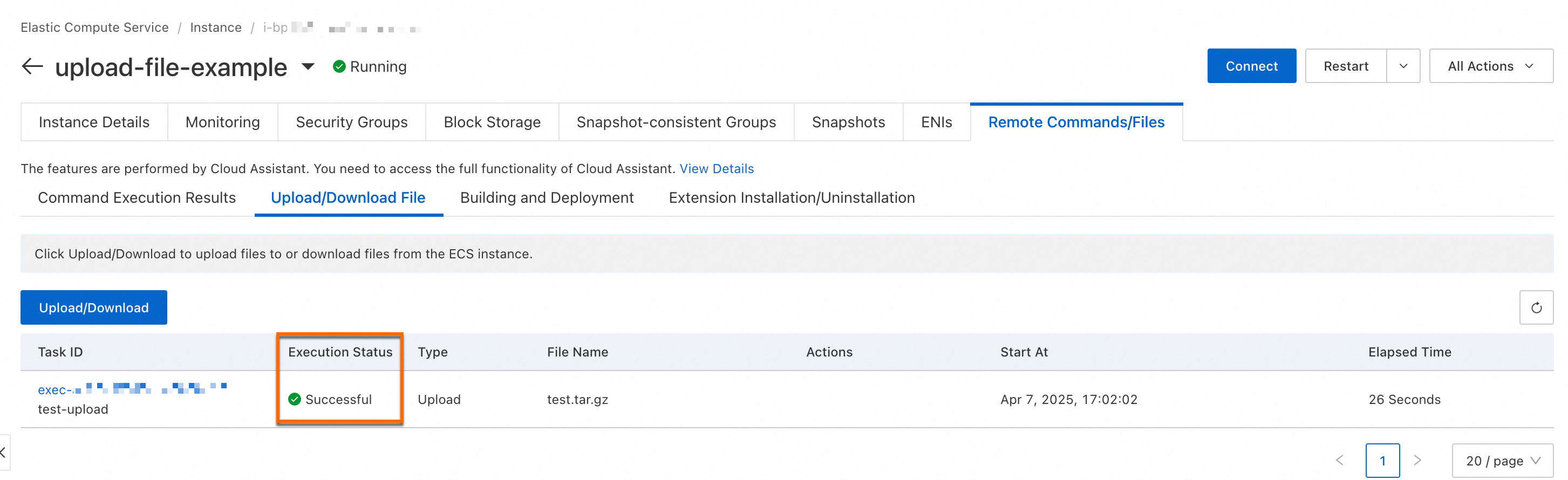Click the Upload/Download button
Screen dimensions: 1568x480
[94, 308]
